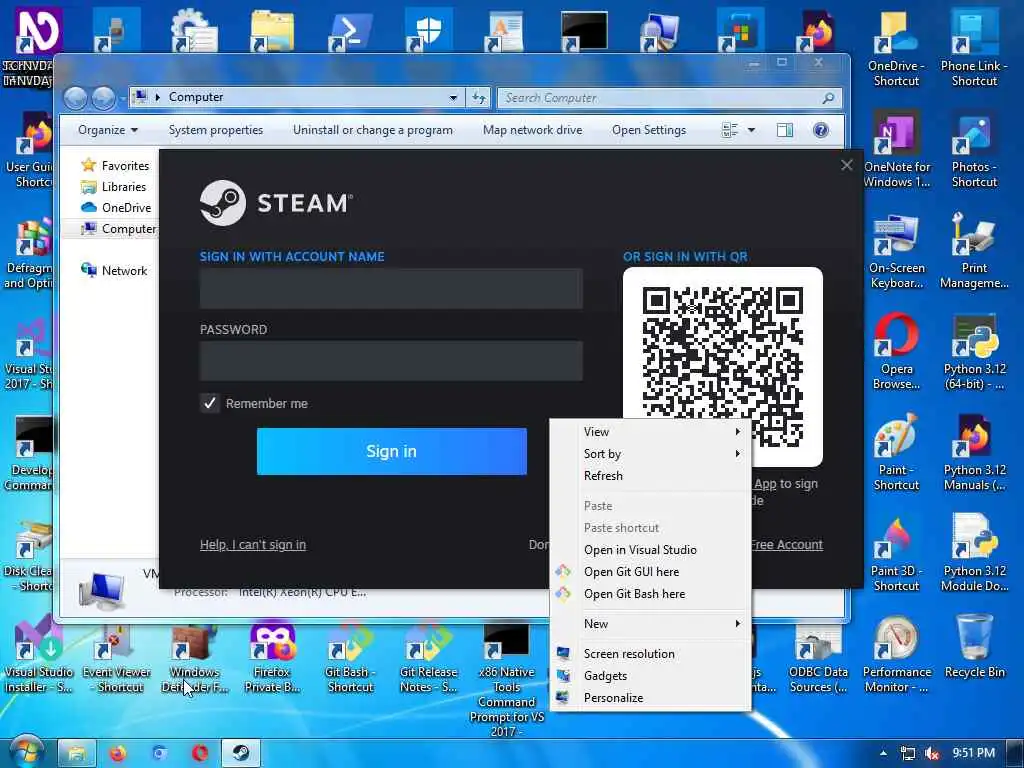Select Libraries in the navigation pane
Viewport: 1024px width, 768px height.
(114, 187)
